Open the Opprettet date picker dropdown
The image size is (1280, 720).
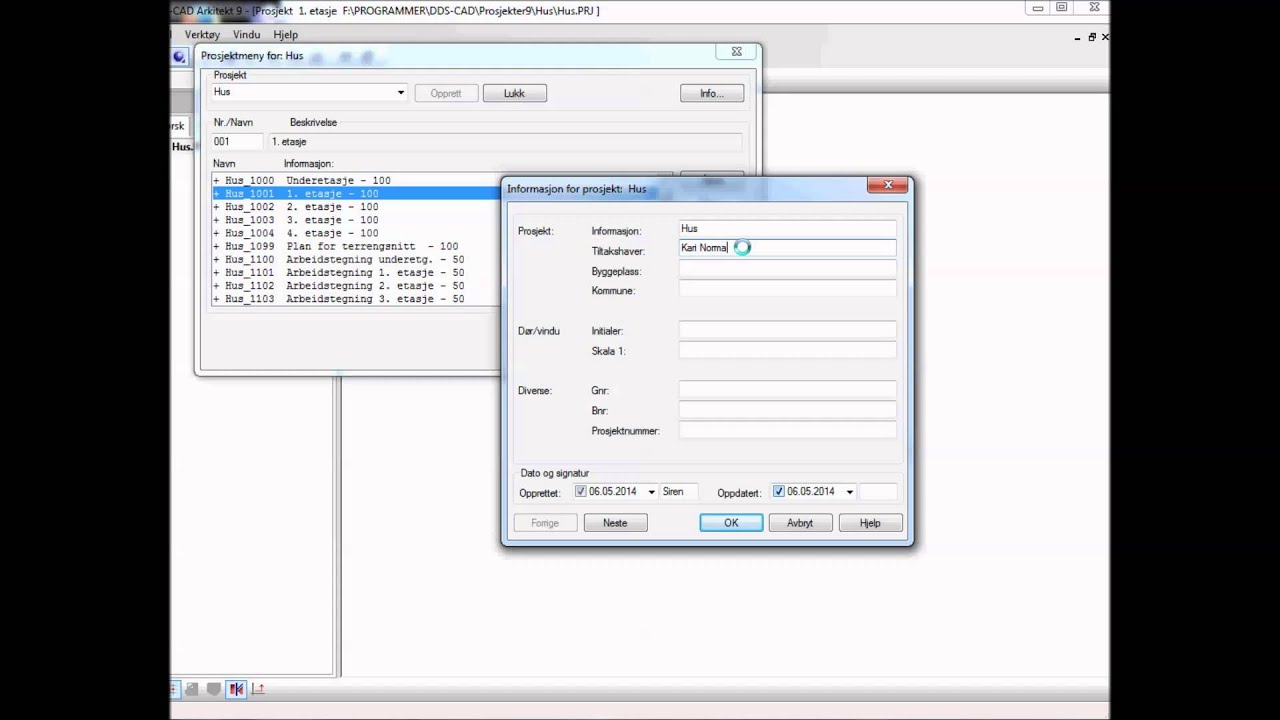coord(651,492)
